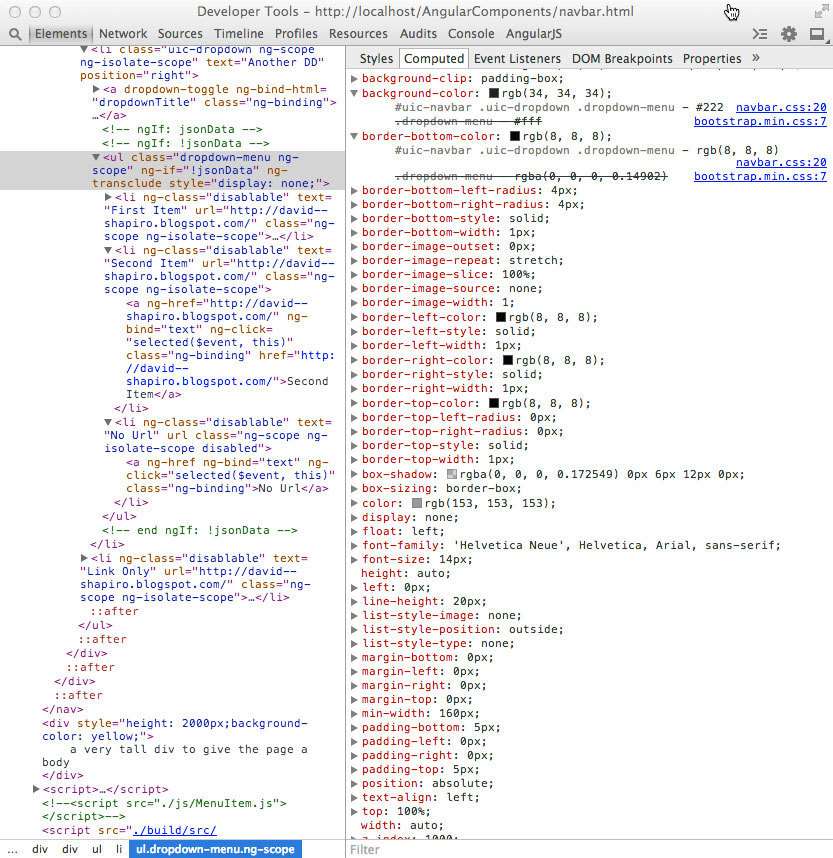Collapse the background-color computed property
The image size is (833, 858).
coord(355,93)
